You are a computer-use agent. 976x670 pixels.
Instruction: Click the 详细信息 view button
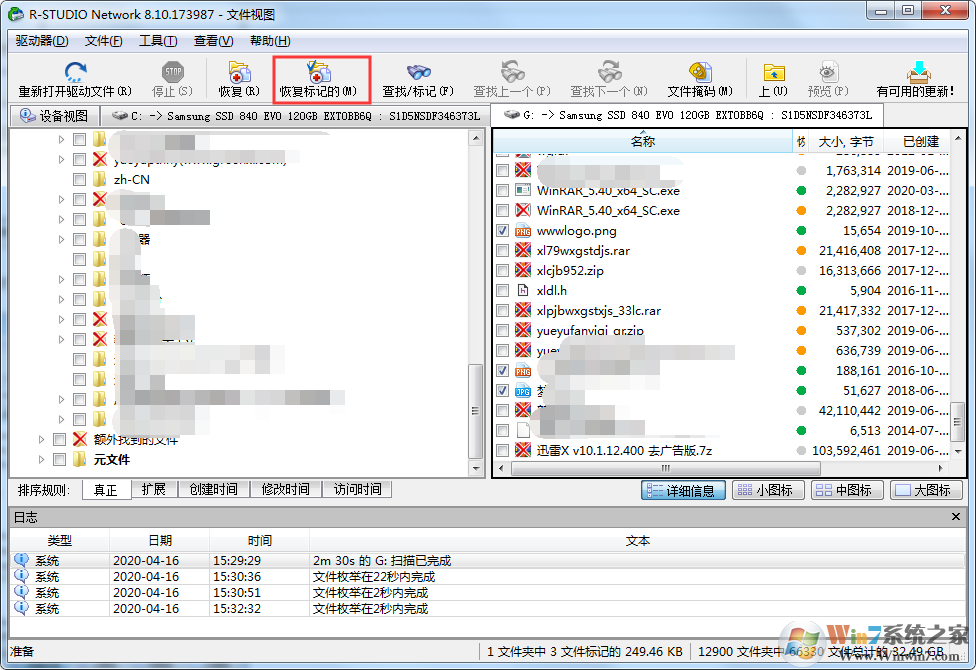[x=683, y=489]
